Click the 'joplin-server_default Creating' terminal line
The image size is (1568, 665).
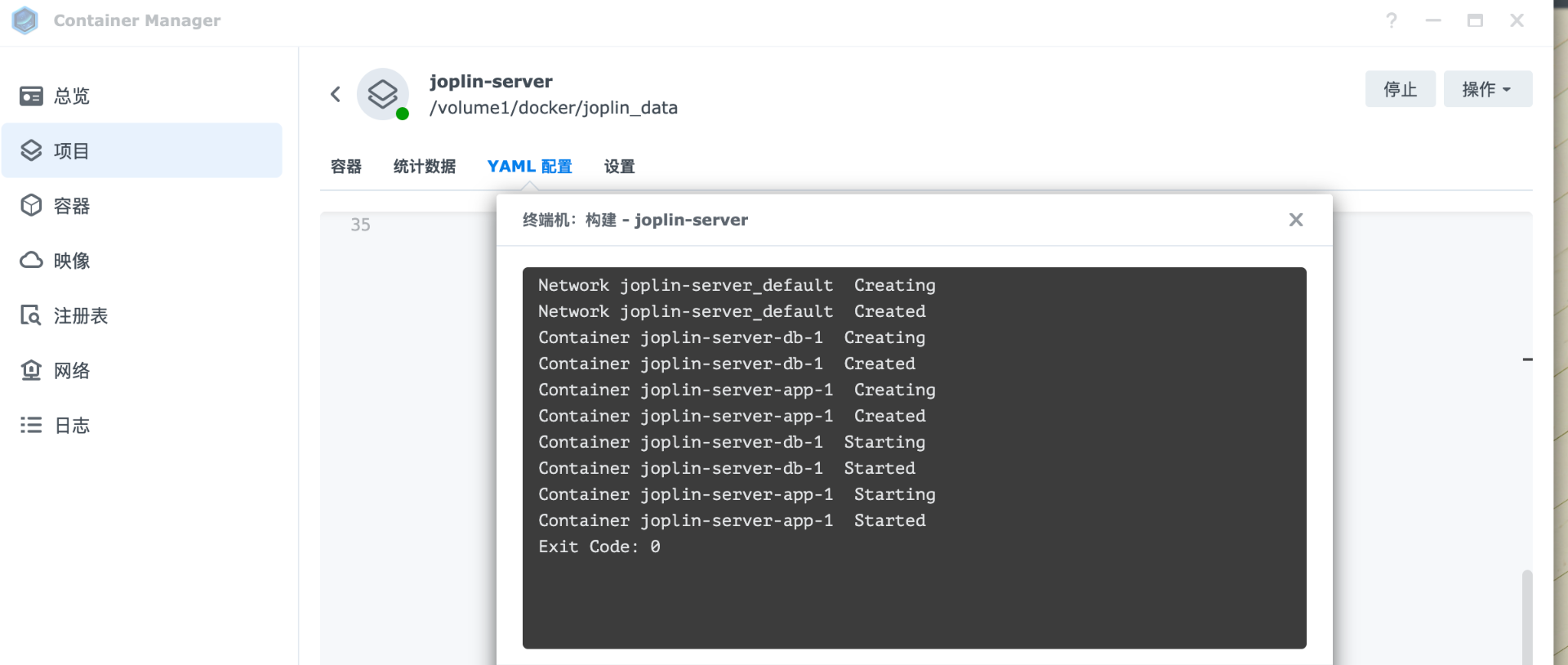pos(737,285)
